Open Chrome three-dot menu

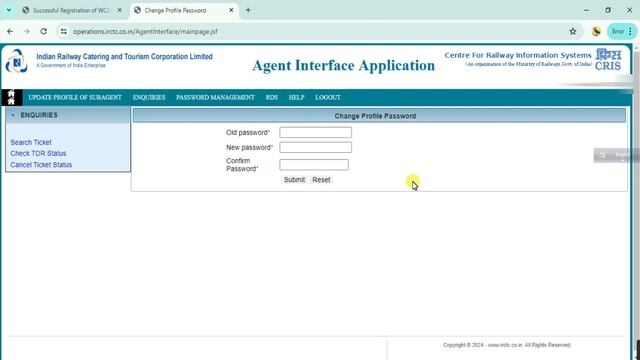coord(630,31)
